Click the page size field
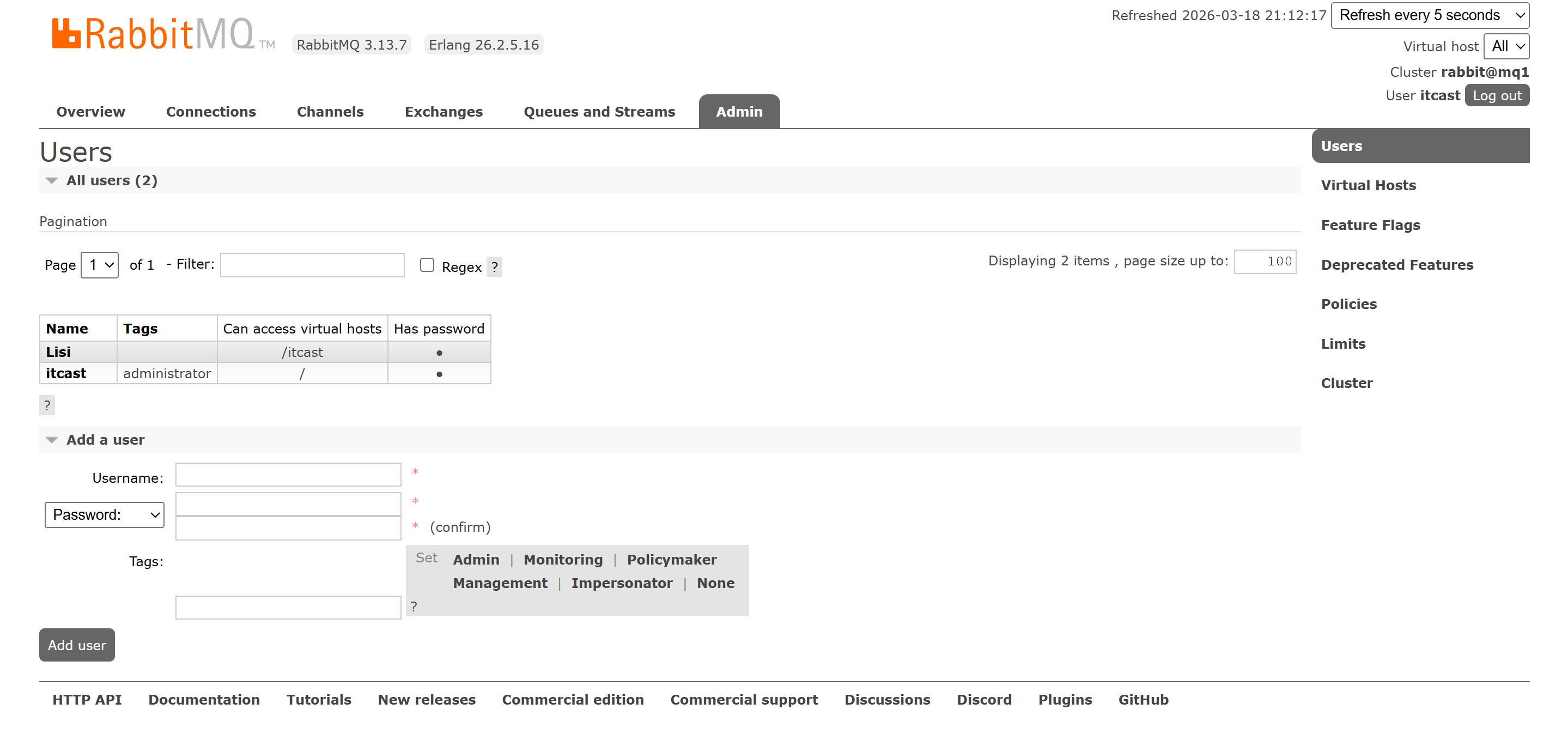This screenshot has height=752, width=1568. coord(1265,262)
